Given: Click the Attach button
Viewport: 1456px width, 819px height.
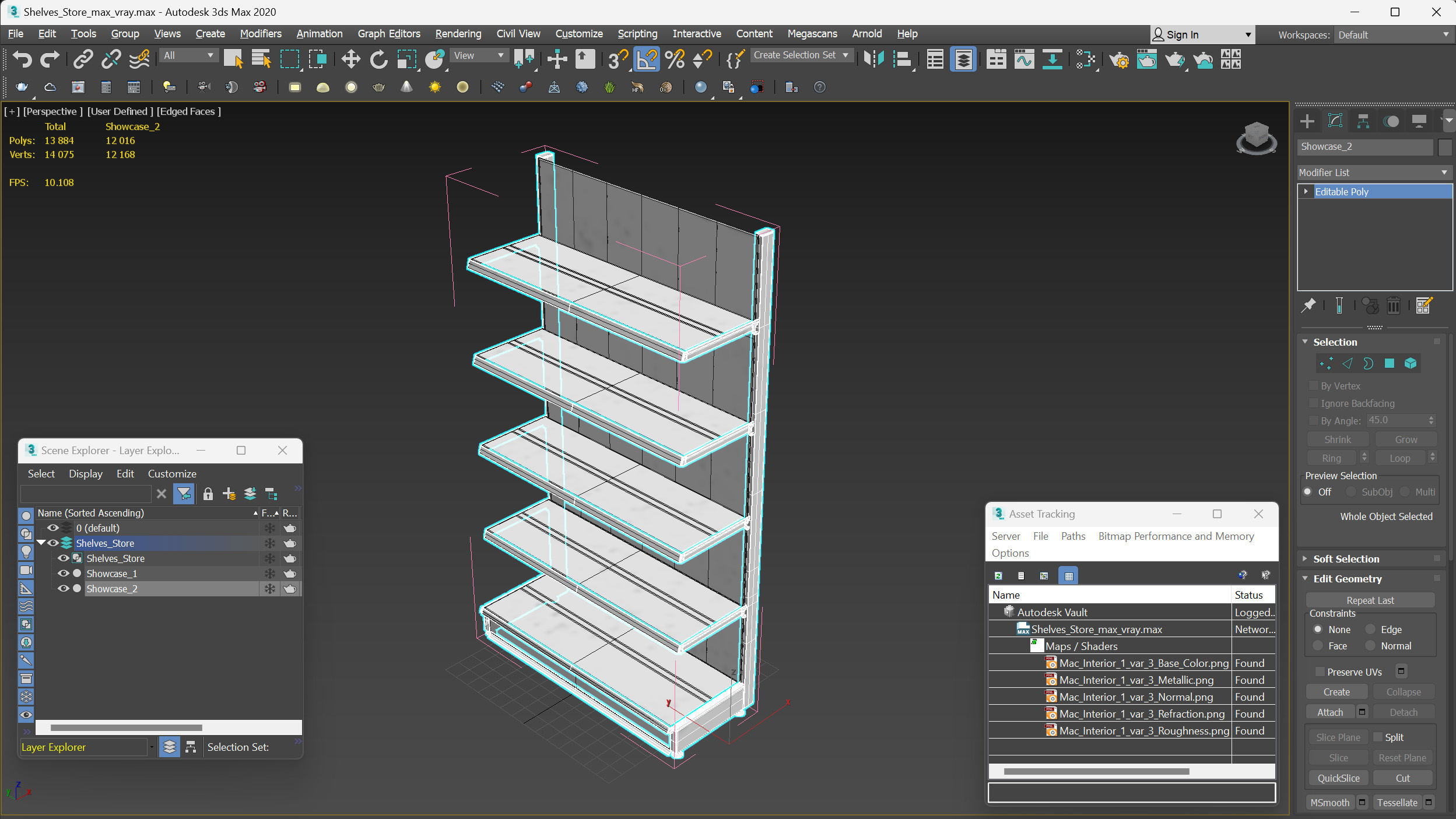Looking at the screenshot, I should [x=1330, y=712].
